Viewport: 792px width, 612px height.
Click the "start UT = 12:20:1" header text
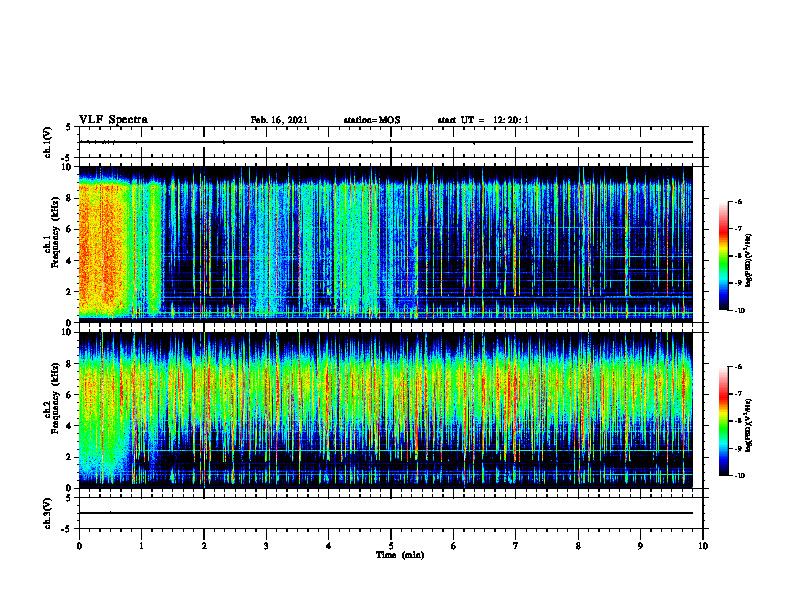click(483, 120)
